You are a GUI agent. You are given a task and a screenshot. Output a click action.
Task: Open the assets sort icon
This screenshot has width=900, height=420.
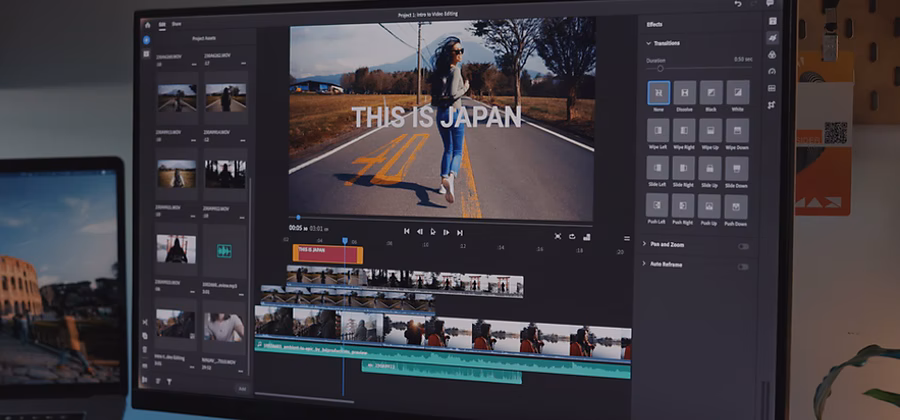click(158, 380)
